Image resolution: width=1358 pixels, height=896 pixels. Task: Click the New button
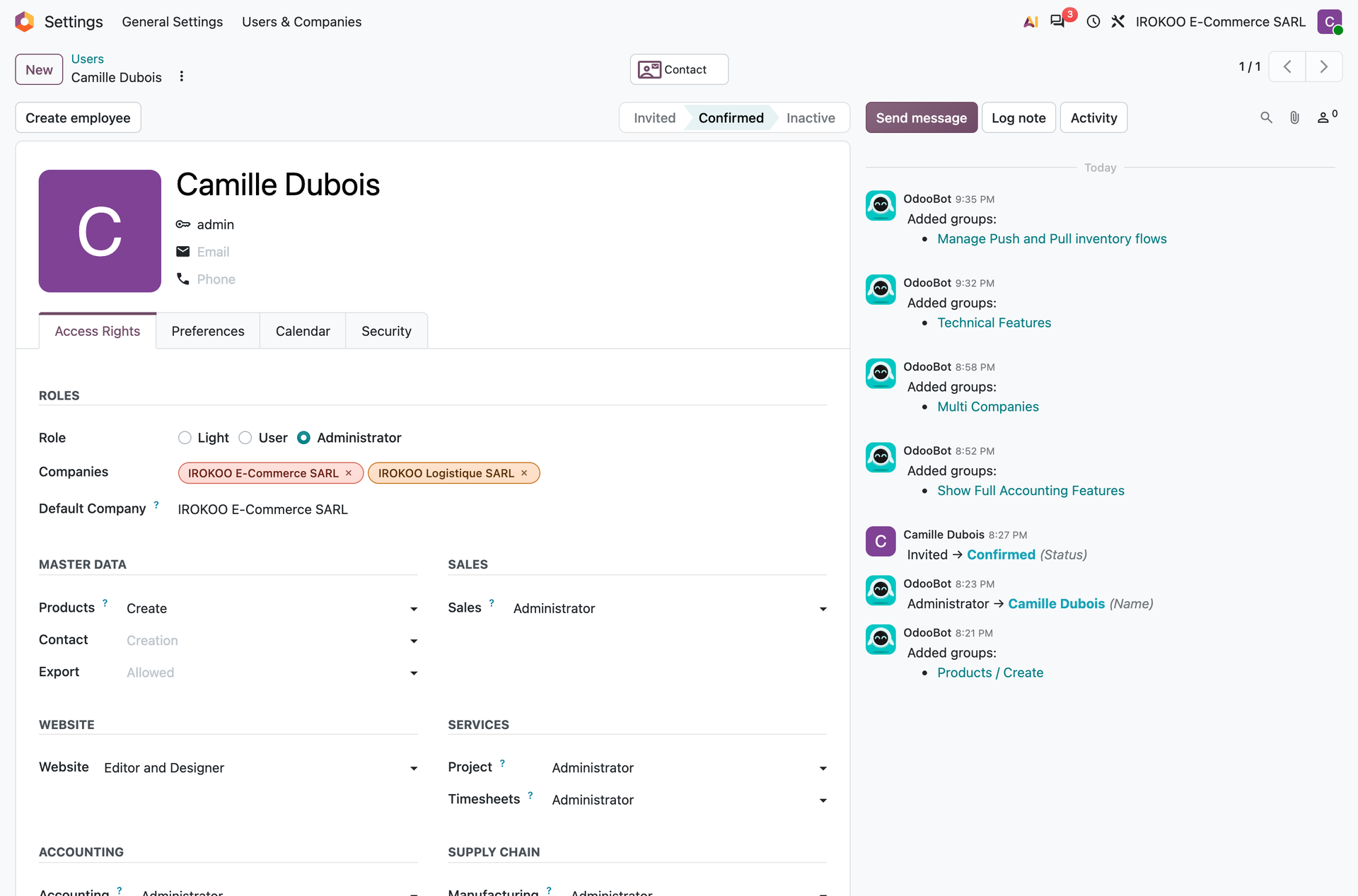coord(39,69)
